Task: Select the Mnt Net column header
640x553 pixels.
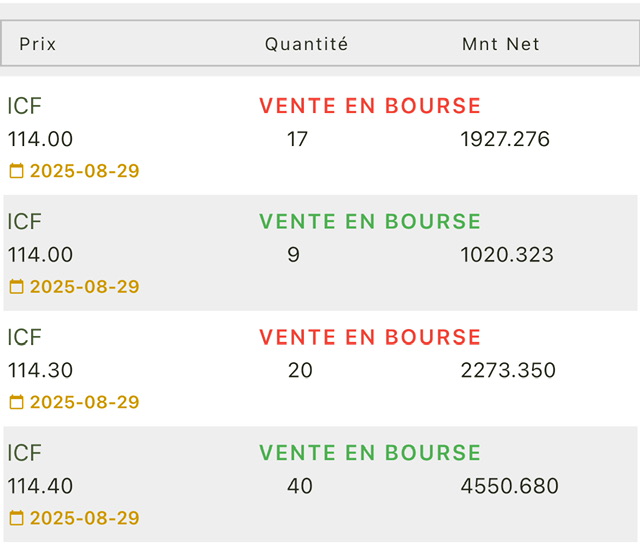Action: click(x=500, y=44)
